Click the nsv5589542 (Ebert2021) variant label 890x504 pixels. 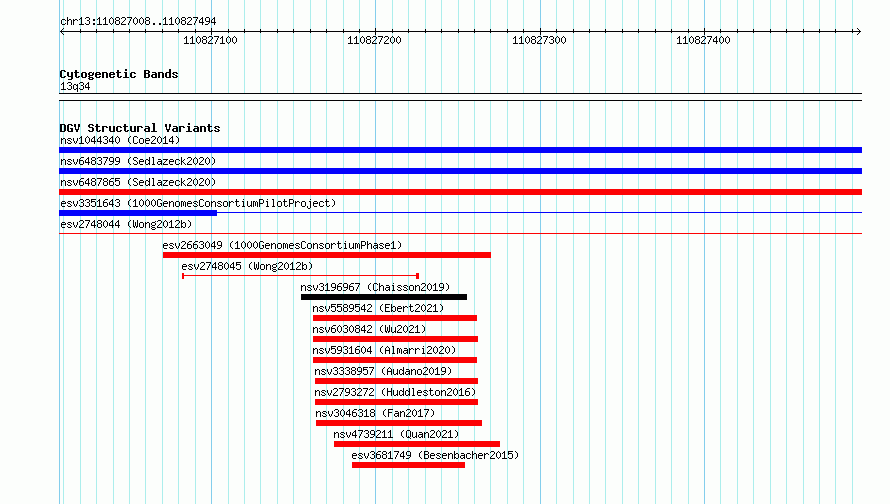[378, 308]
